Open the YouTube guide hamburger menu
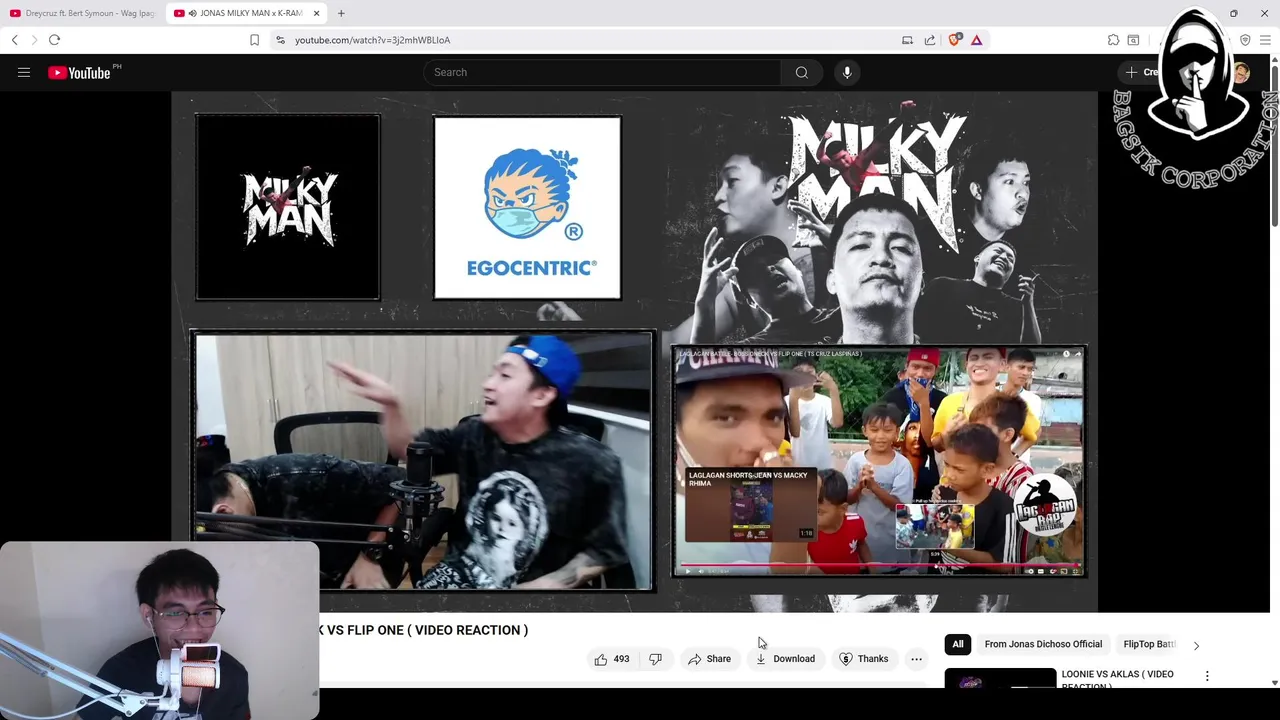The image size is (1280, 720). (24, 72)
